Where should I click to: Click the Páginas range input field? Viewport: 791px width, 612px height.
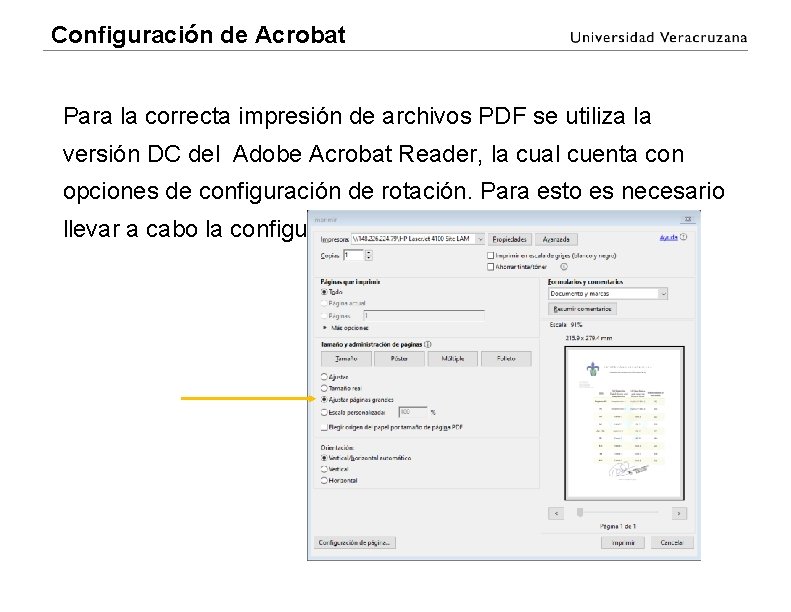click(x=424, y=316)
